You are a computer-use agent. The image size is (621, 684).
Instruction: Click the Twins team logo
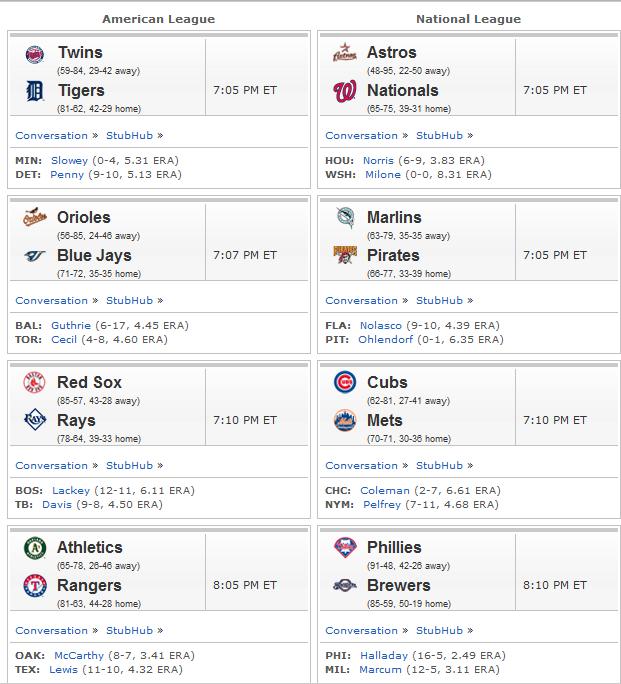pyautogui.click(x=35, y=55)
